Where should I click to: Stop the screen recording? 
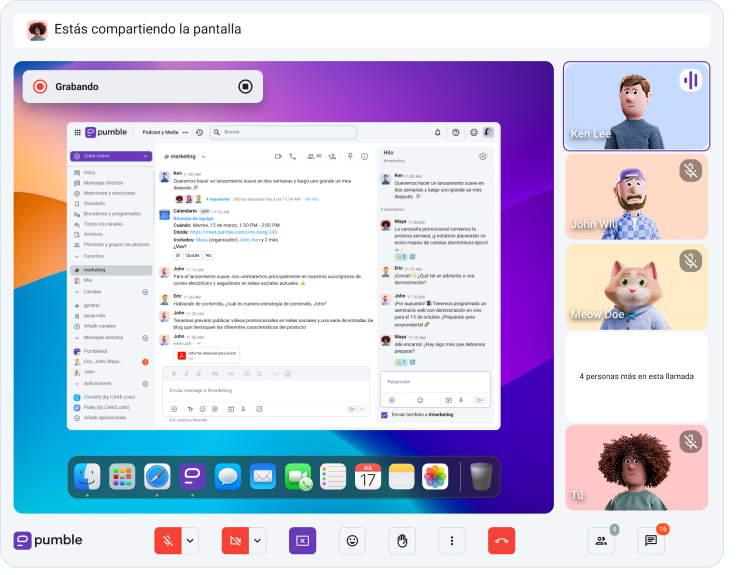pos(245,86)
